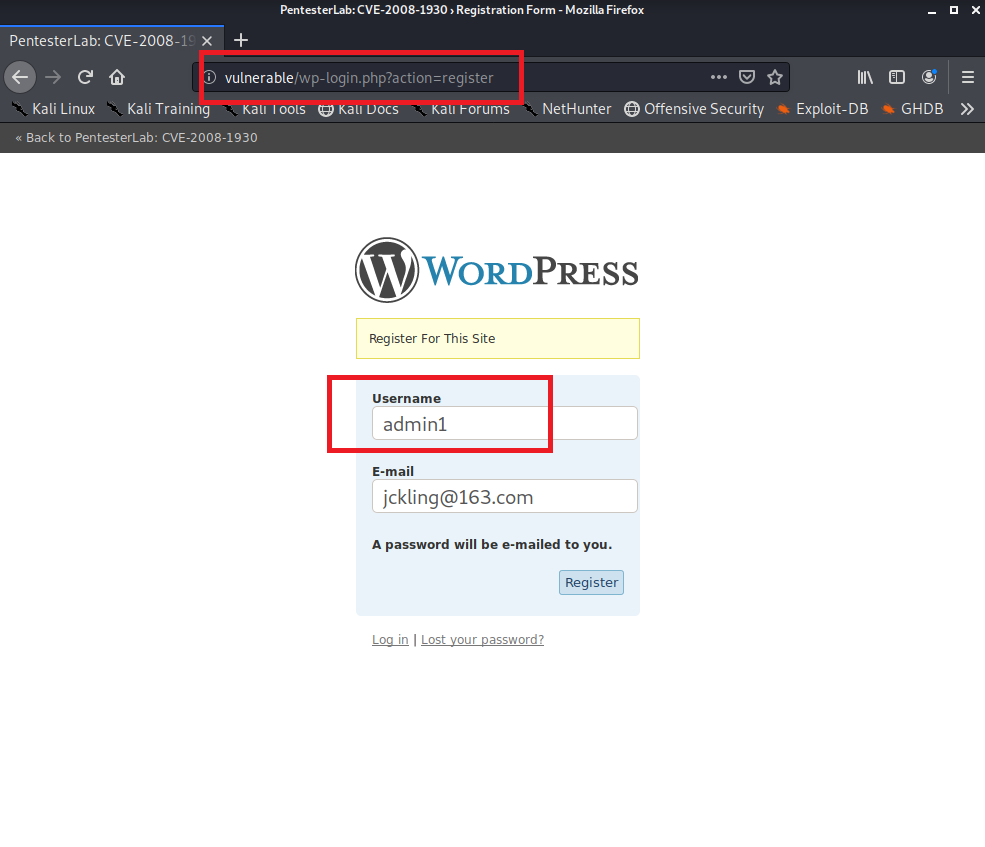Open the Pocket save icon
The image size is (985, 847).
click(747, 77)
